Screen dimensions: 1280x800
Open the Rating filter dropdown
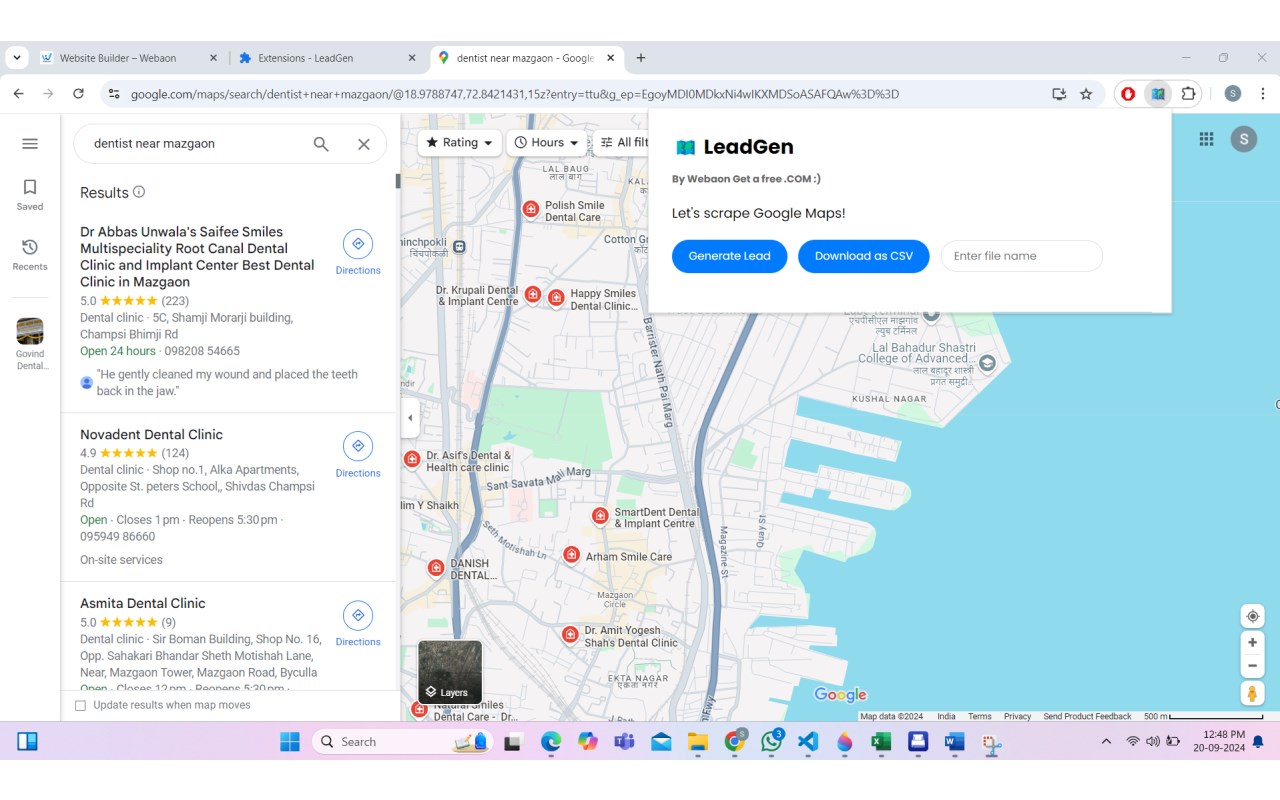(x=460, y=143)
